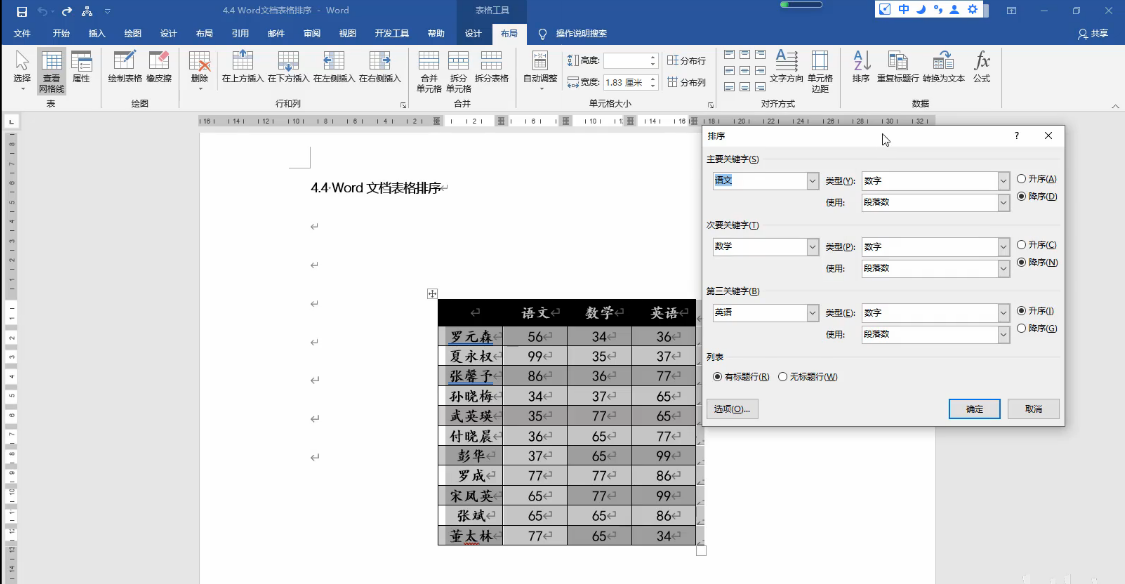Toggle 查看网格线 view gridlines
Screen dimensions: 1125x584
click(x=52, y=72)
